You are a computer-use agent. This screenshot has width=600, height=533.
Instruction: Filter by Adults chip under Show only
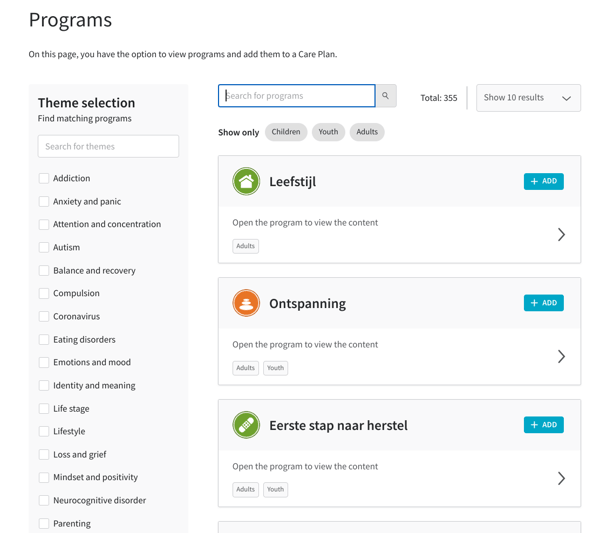tap(367, 132)
